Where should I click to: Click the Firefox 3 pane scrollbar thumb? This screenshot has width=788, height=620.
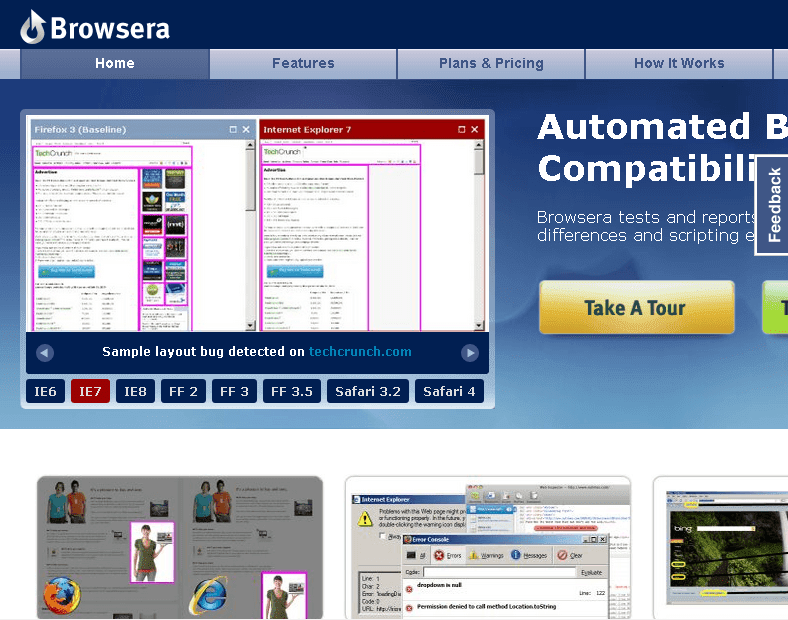250,180
